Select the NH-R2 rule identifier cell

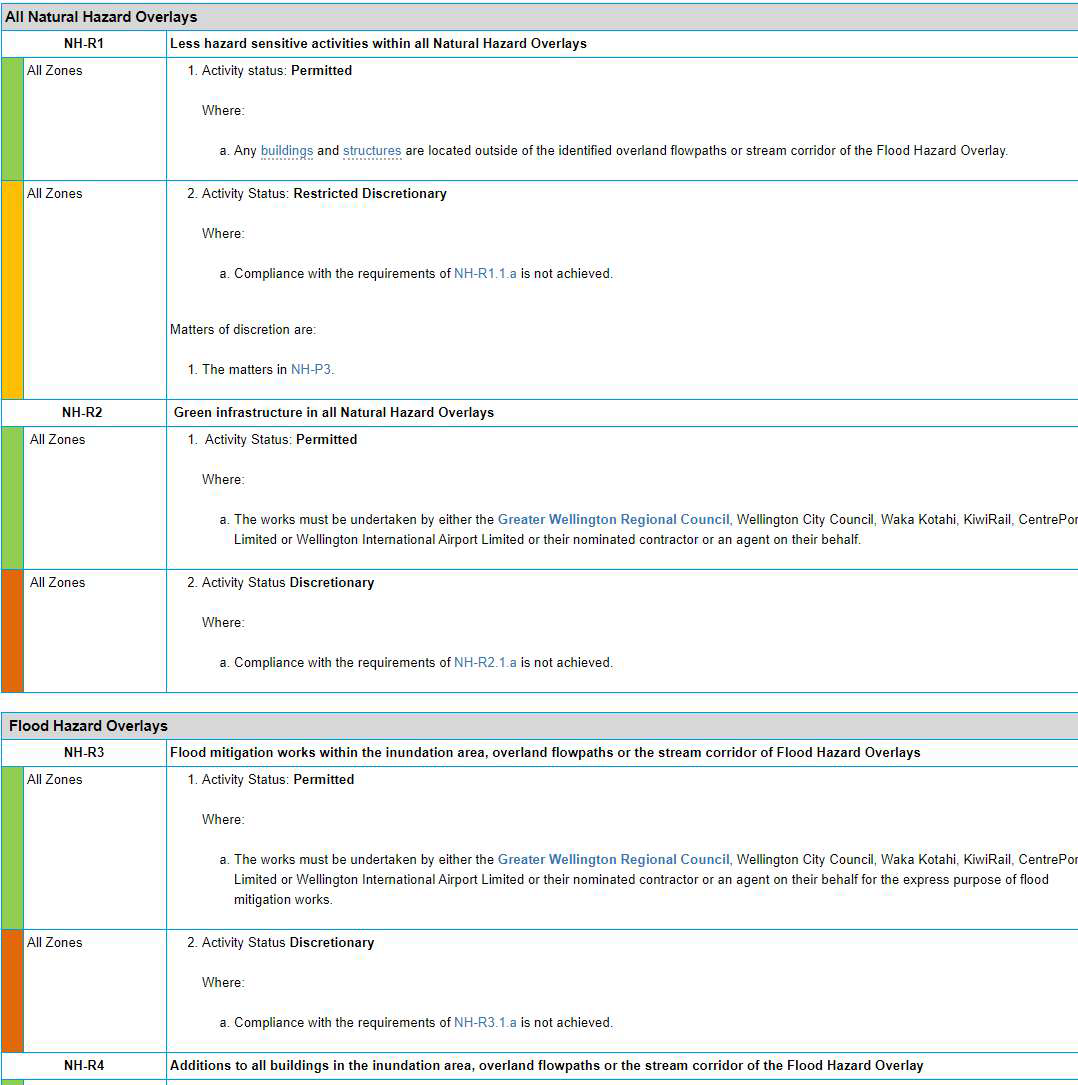pos(83,413)
